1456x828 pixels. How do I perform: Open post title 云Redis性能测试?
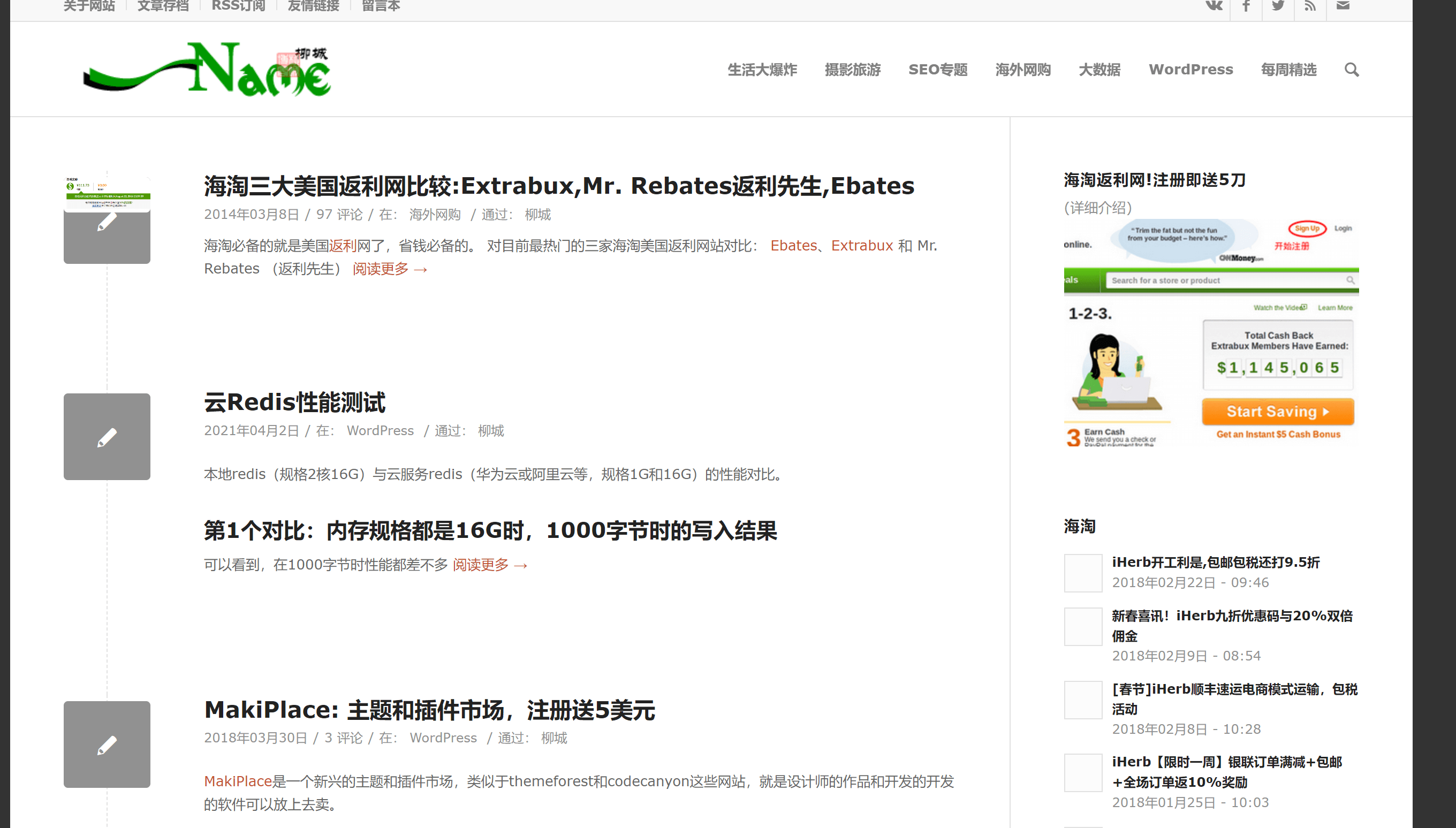point(294,402)
